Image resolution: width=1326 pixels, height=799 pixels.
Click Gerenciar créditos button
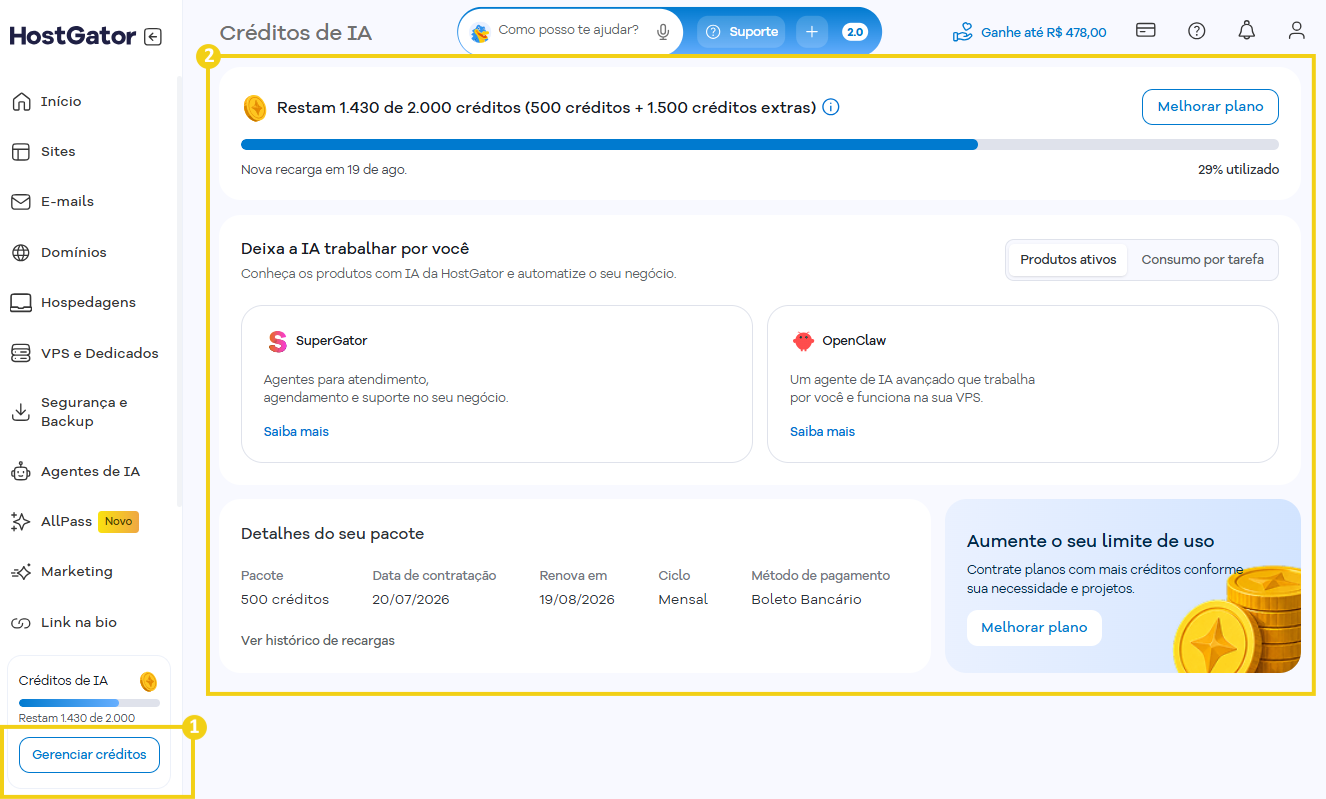(89, 755)
